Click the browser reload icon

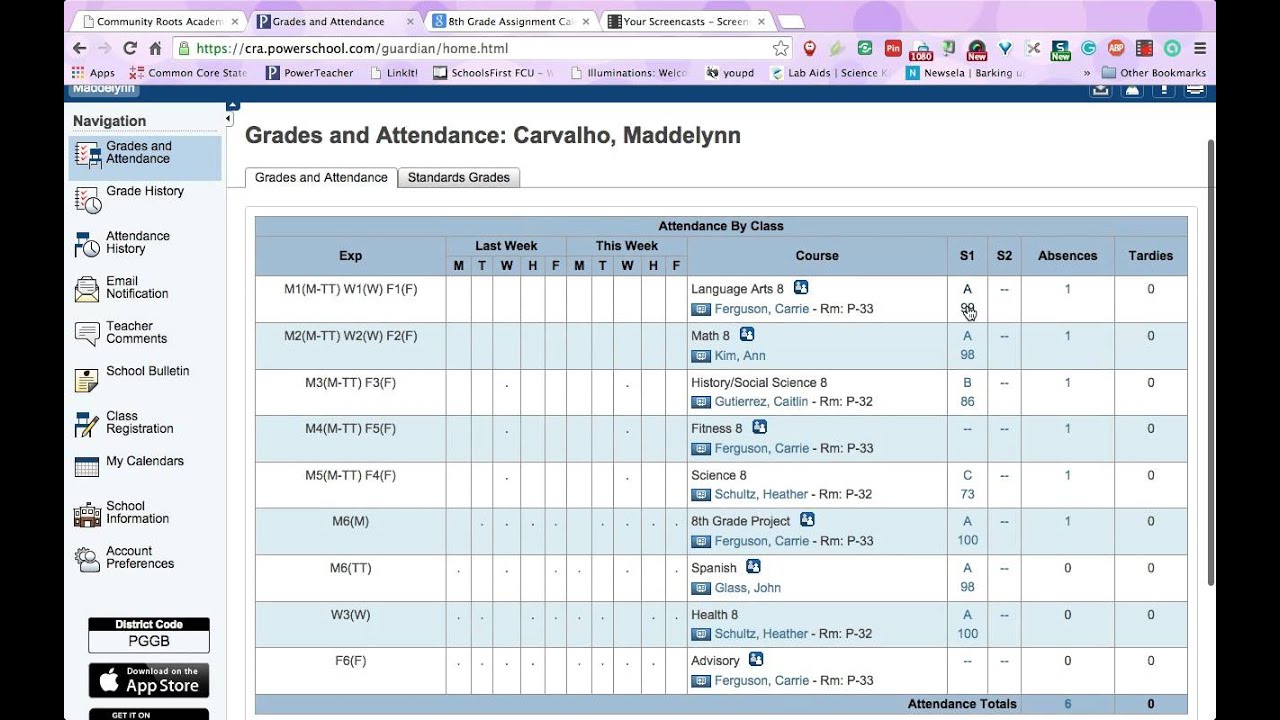click(130, 48)
